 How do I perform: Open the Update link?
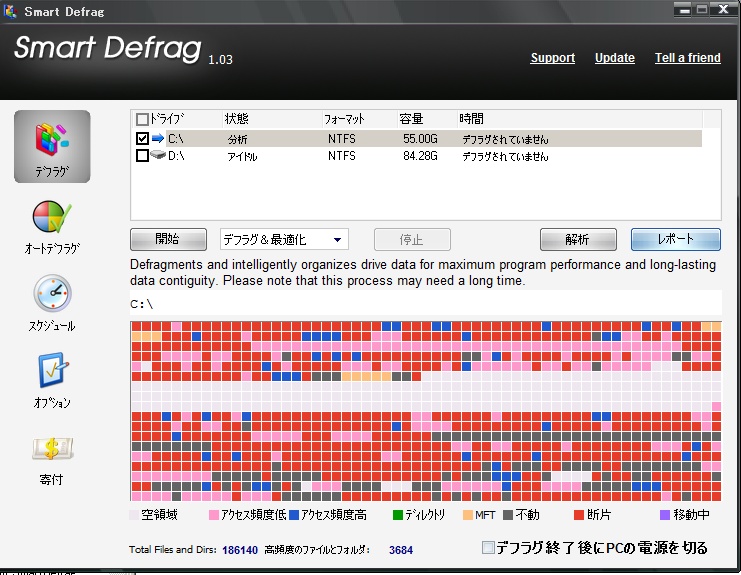tap(614, 58)
